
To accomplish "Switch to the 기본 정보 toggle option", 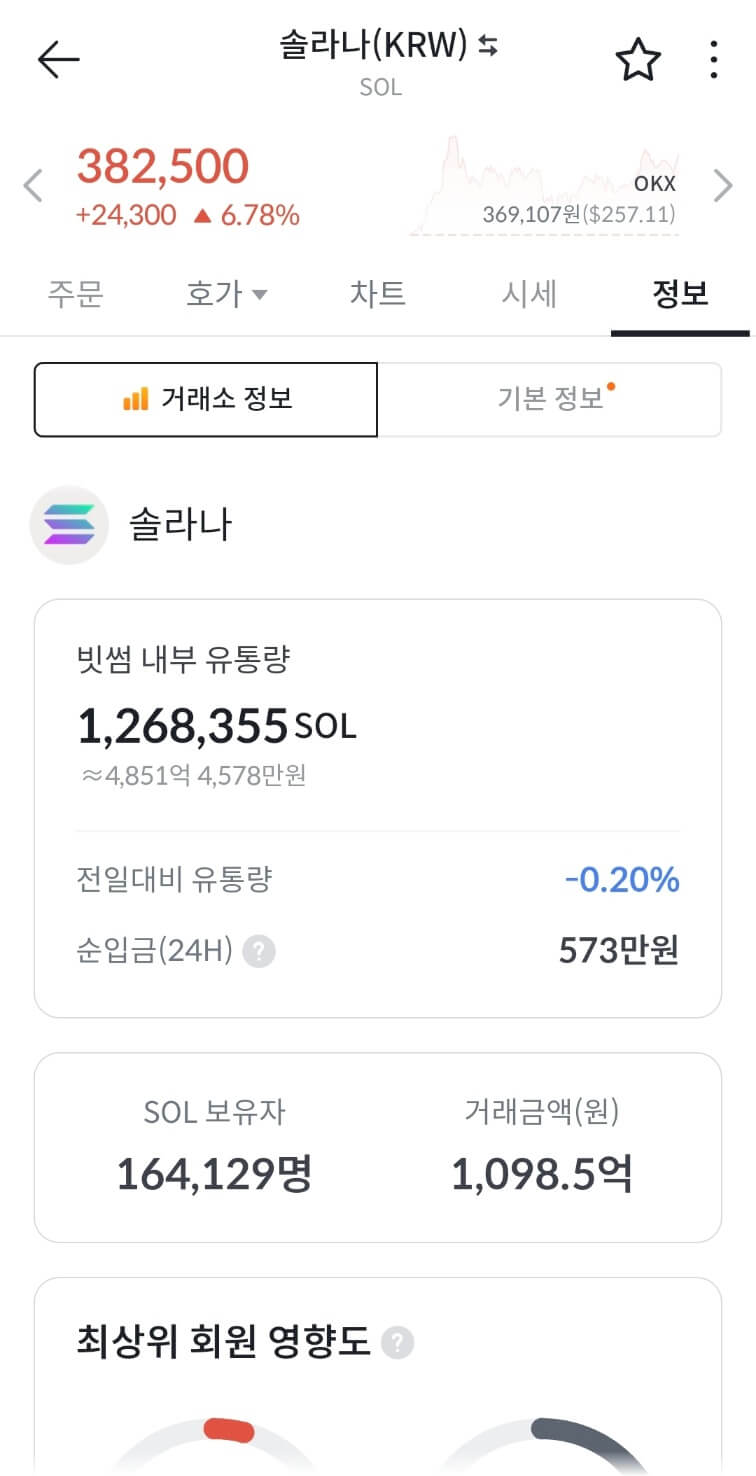I will coord(550,400).
